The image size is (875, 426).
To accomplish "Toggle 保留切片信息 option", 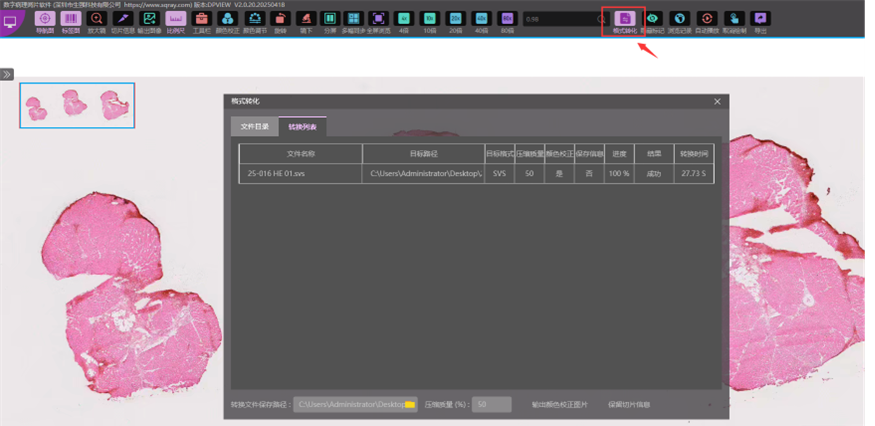I will [629, 404].
